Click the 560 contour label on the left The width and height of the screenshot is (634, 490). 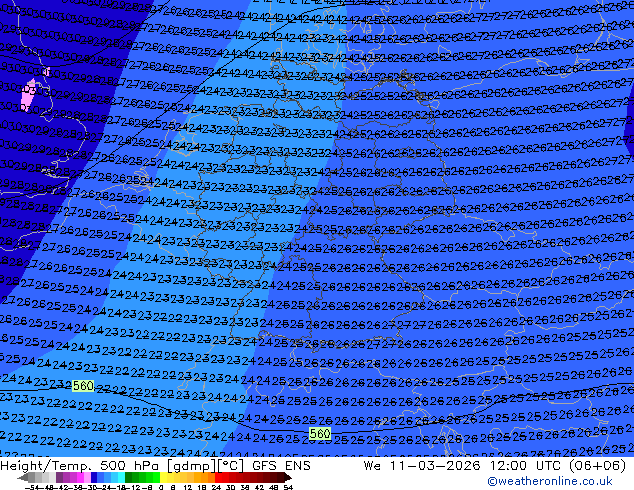pyautogui.click(x=83, y=386)
